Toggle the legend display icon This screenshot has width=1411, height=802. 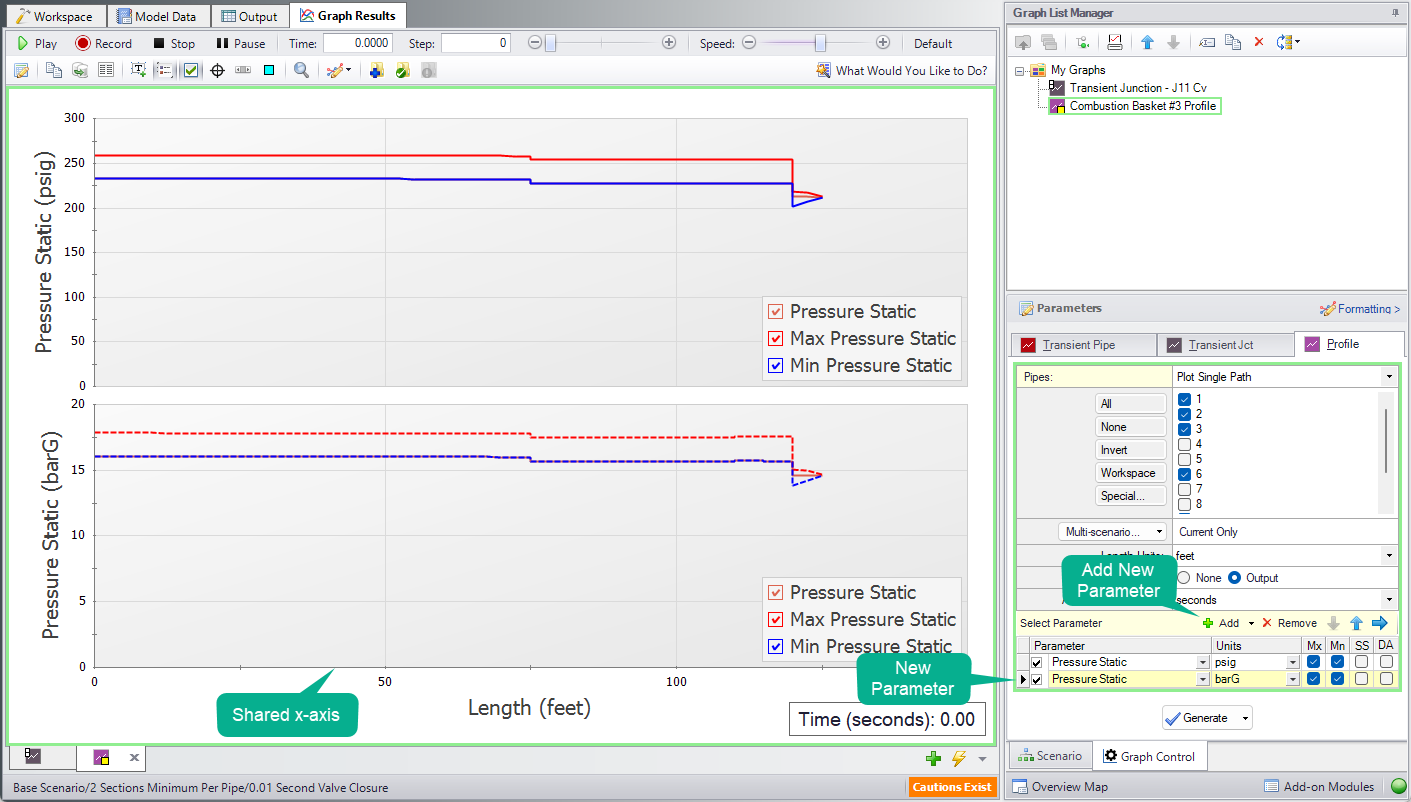click(x=165, y=70)
